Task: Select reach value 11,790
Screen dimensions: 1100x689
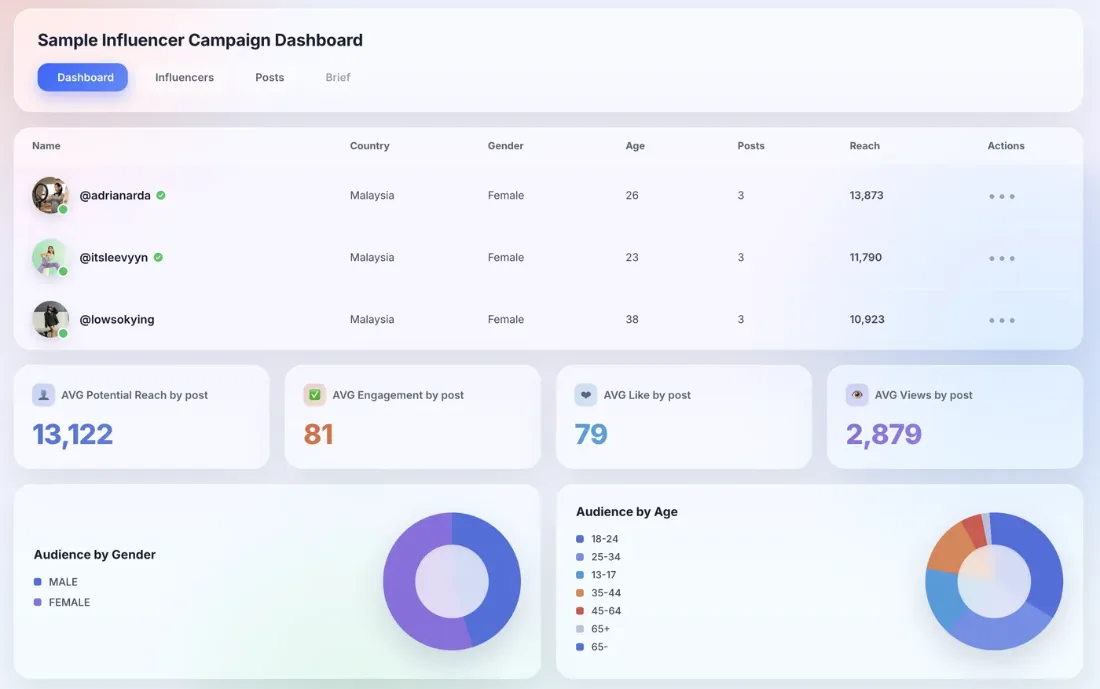Action: [x=866, y=257]
